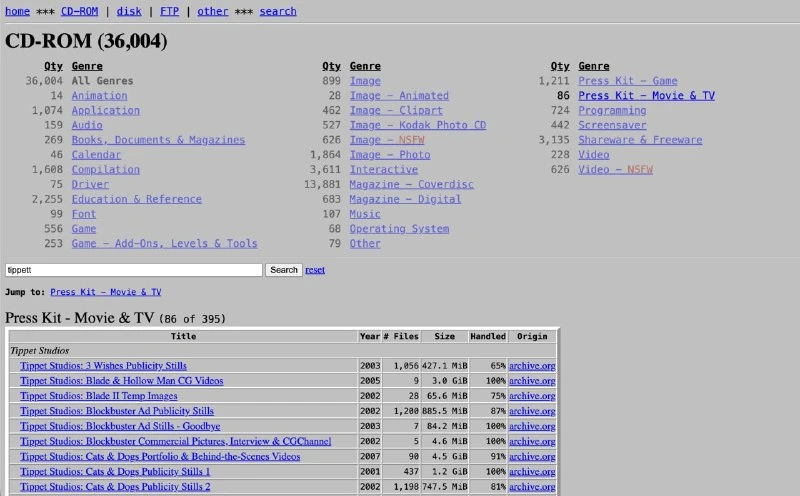Open Game - Add-Ons, Levels & Tools genre
800x496 pixels.
pyautogui.click(x=164, y=243)
